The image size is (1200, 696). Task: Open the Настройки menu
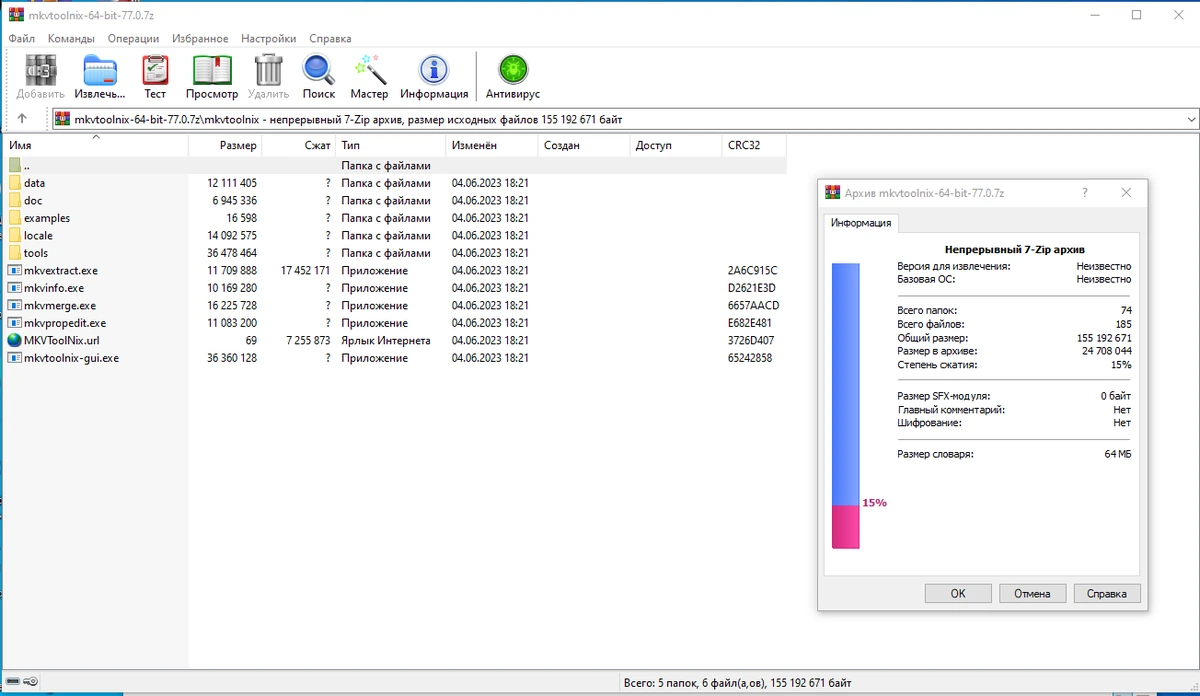(269, 39)
